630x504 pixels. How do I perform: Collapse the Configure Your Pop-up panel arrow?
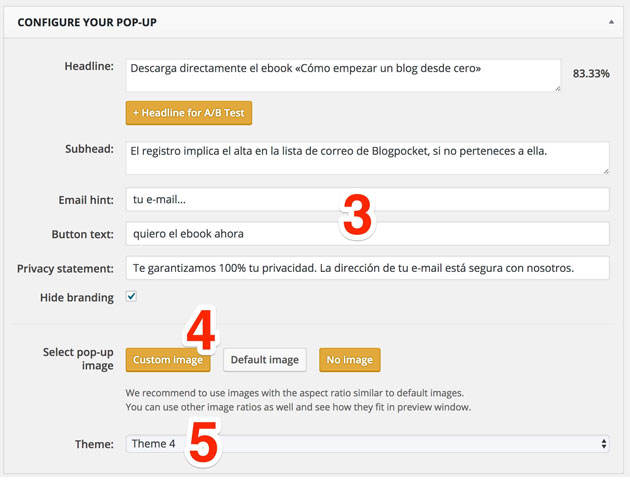coord(609,21)
